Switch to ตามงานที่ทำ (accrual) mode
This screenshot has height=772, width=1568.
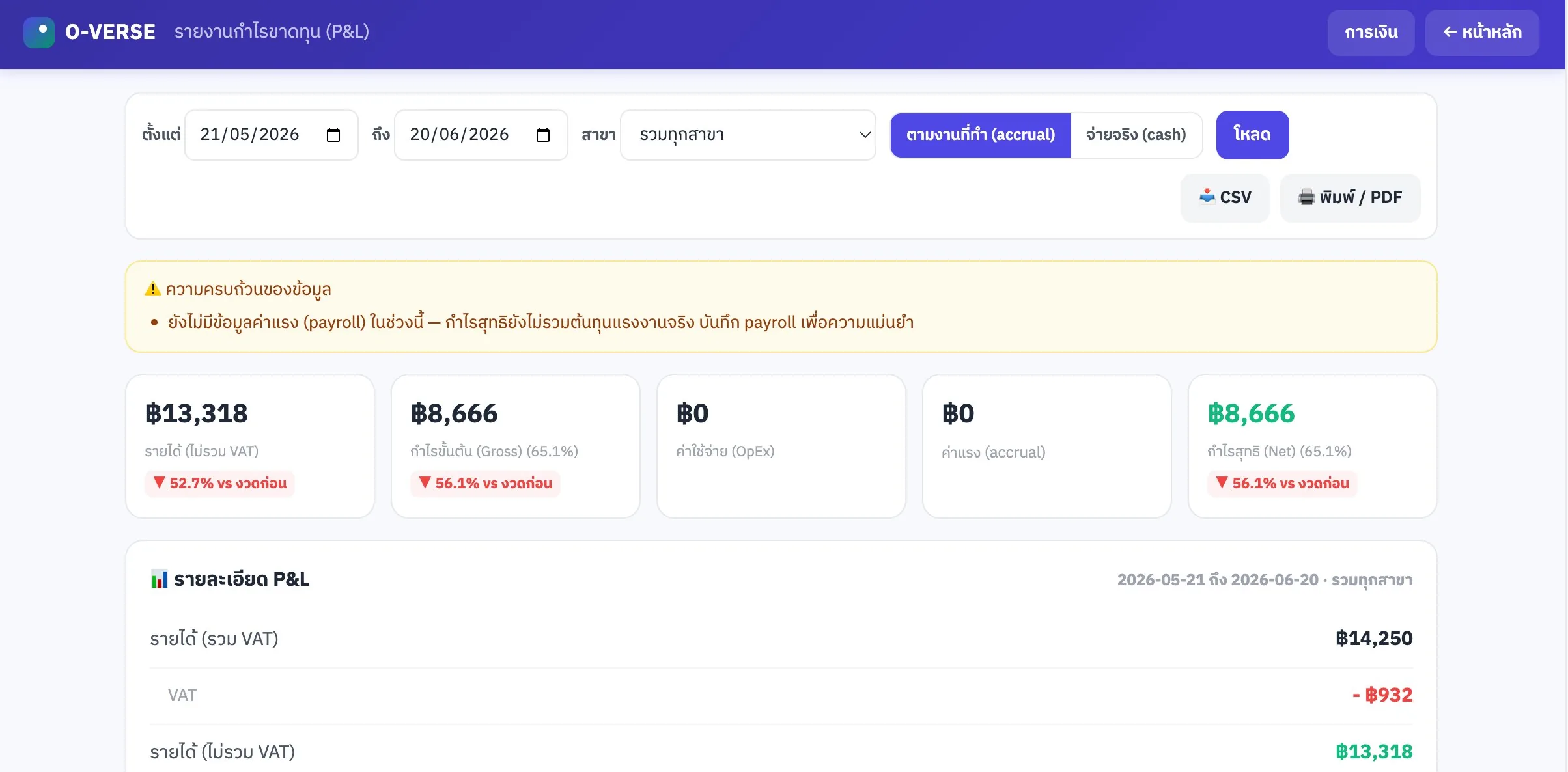(x=981, y=135)
